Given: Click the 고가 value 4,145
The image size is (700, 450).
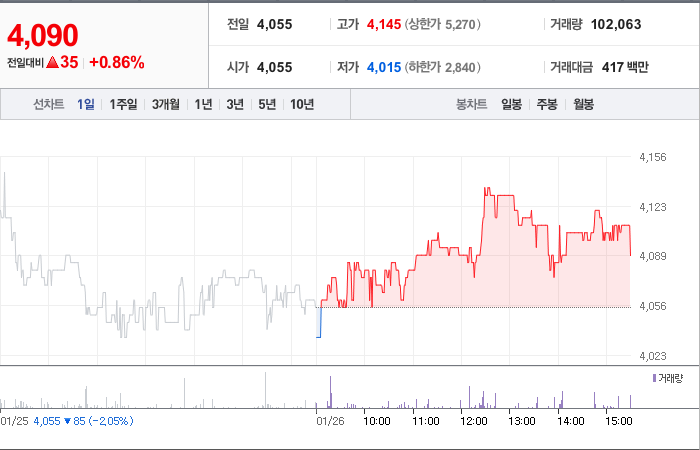Looking at the screenshot, I should click(x=384, y=24).
